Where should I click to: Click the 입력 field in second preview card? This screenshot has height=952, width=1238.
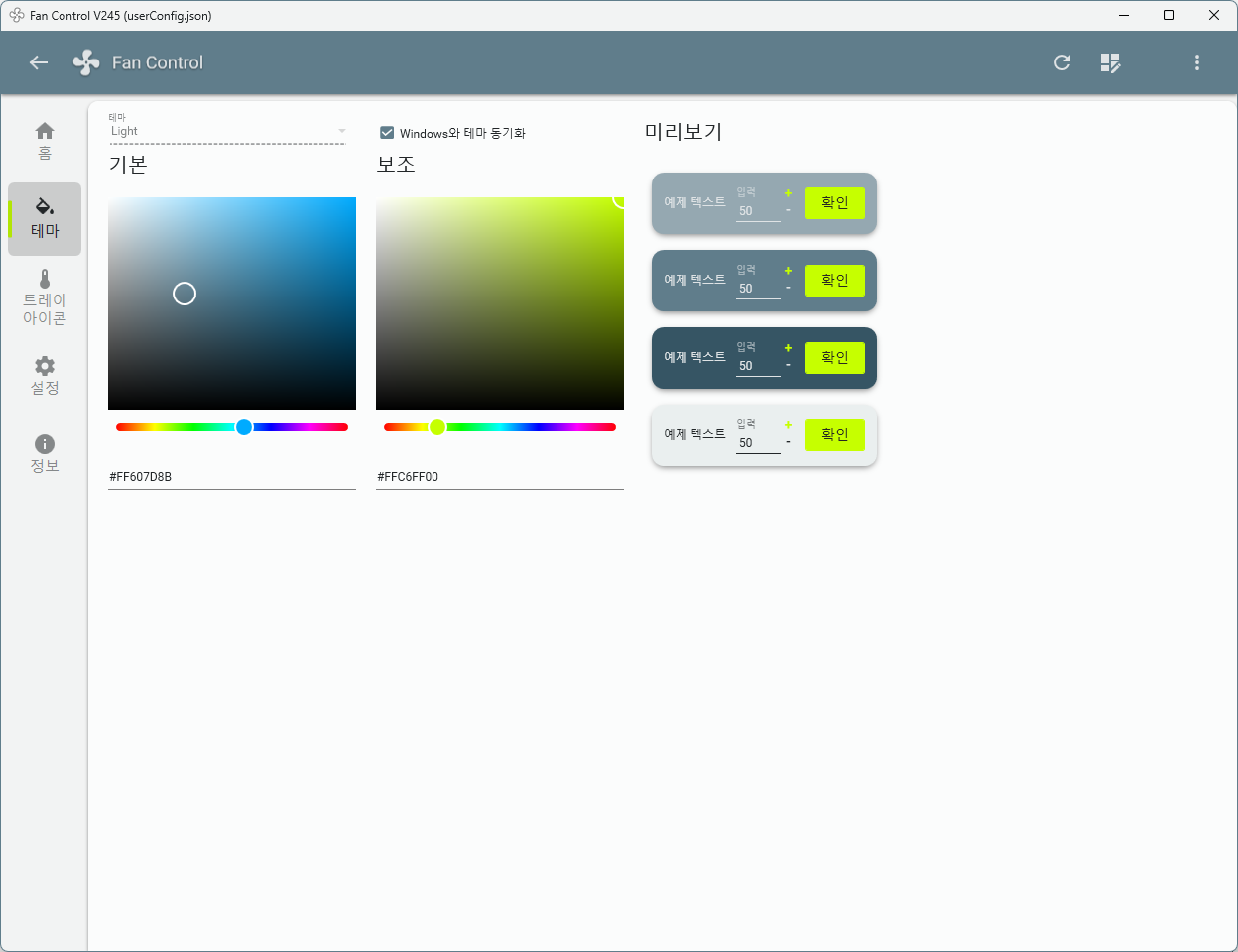[x=758, y=282]
